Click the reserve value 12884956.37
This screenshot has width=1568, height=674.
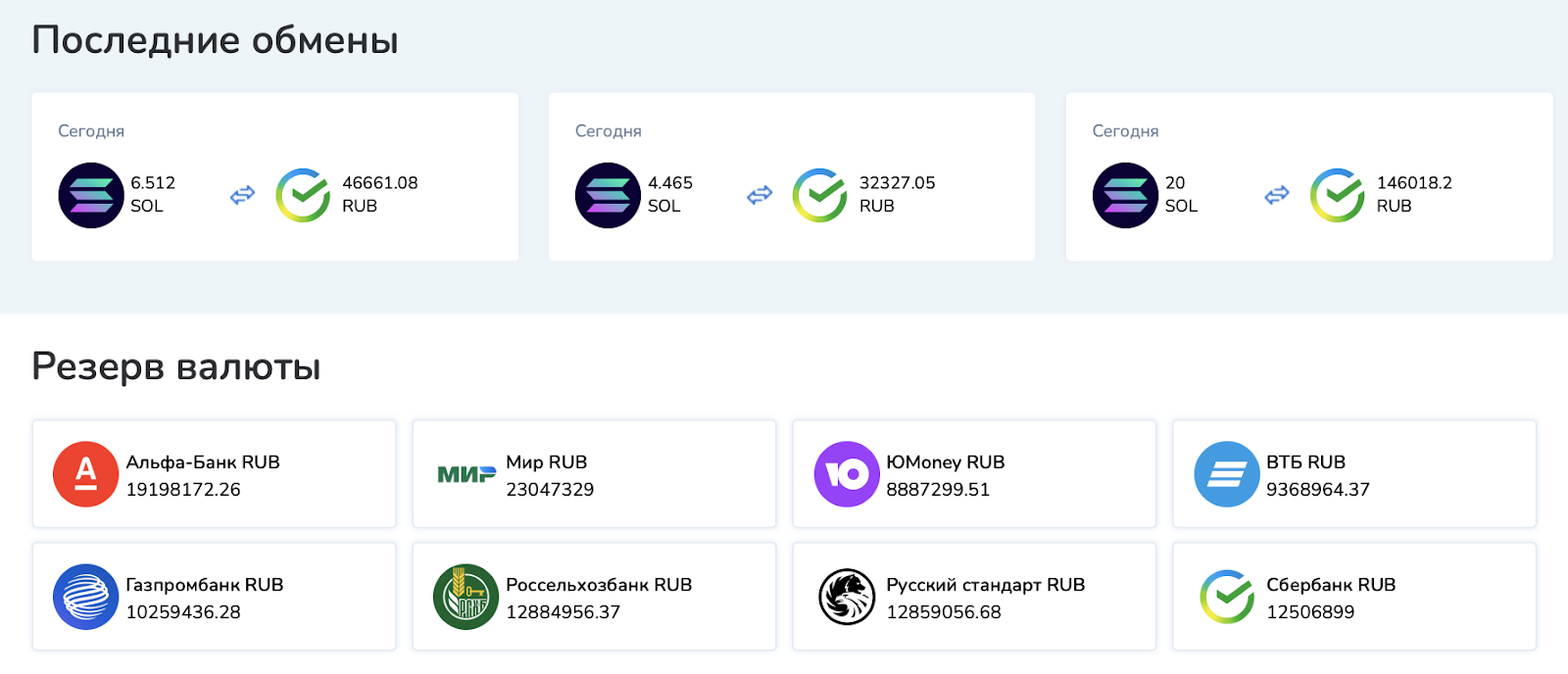click(563, 611)
